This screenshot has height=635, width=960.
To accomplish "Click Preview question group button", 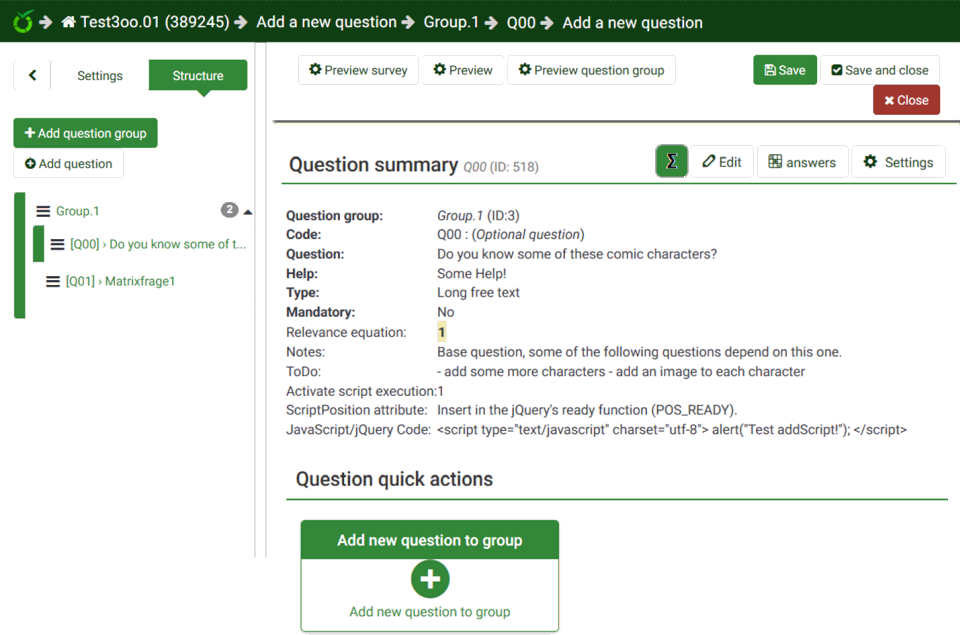I will click(x=591, y=70).
